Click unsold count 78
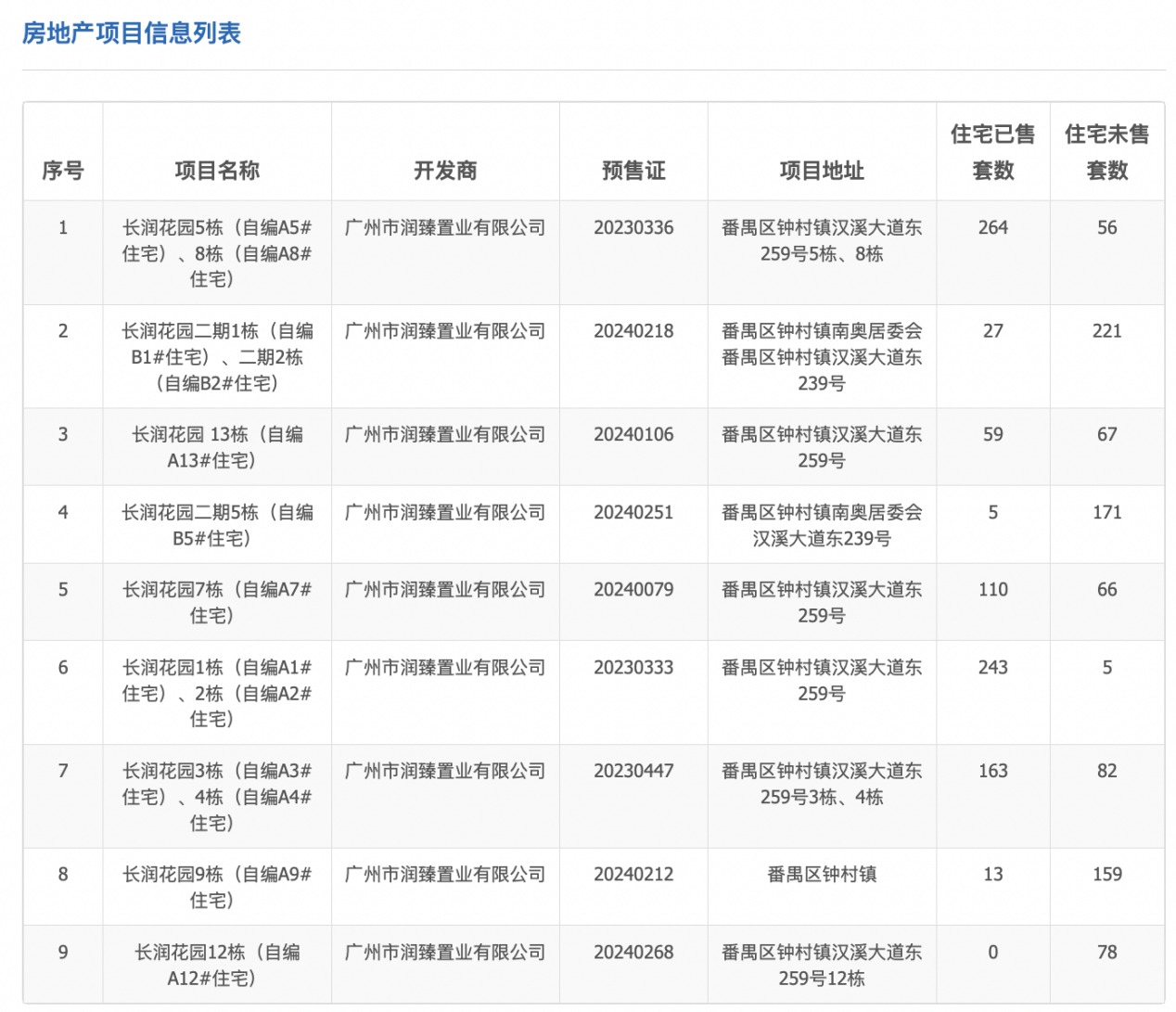Image resolution: width=1176 pixels, height=1012 pixels. tap(1107, 952)
